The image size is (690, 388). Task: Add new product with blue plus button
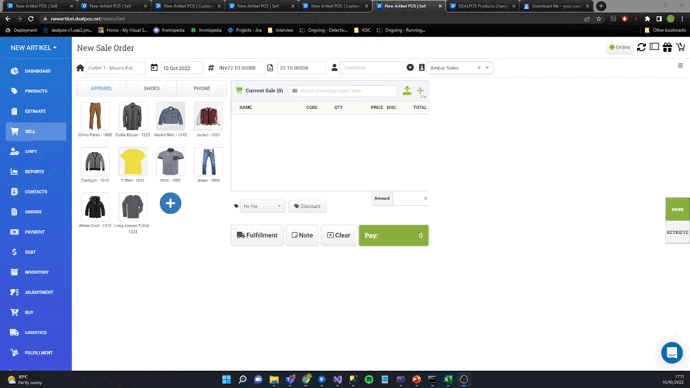tap(170, 203)
